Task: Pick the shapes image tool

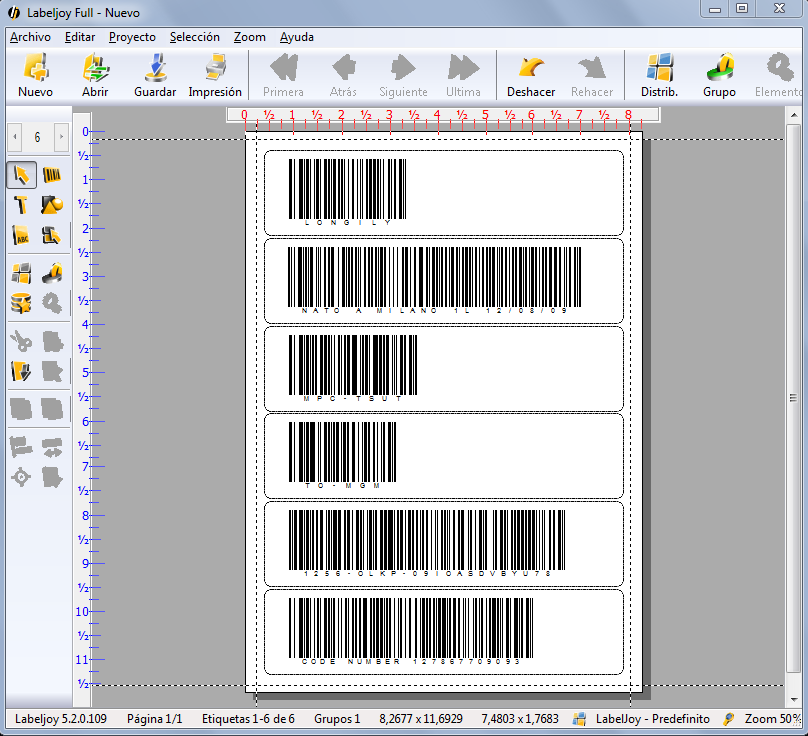Action: (x=52, y=205)
